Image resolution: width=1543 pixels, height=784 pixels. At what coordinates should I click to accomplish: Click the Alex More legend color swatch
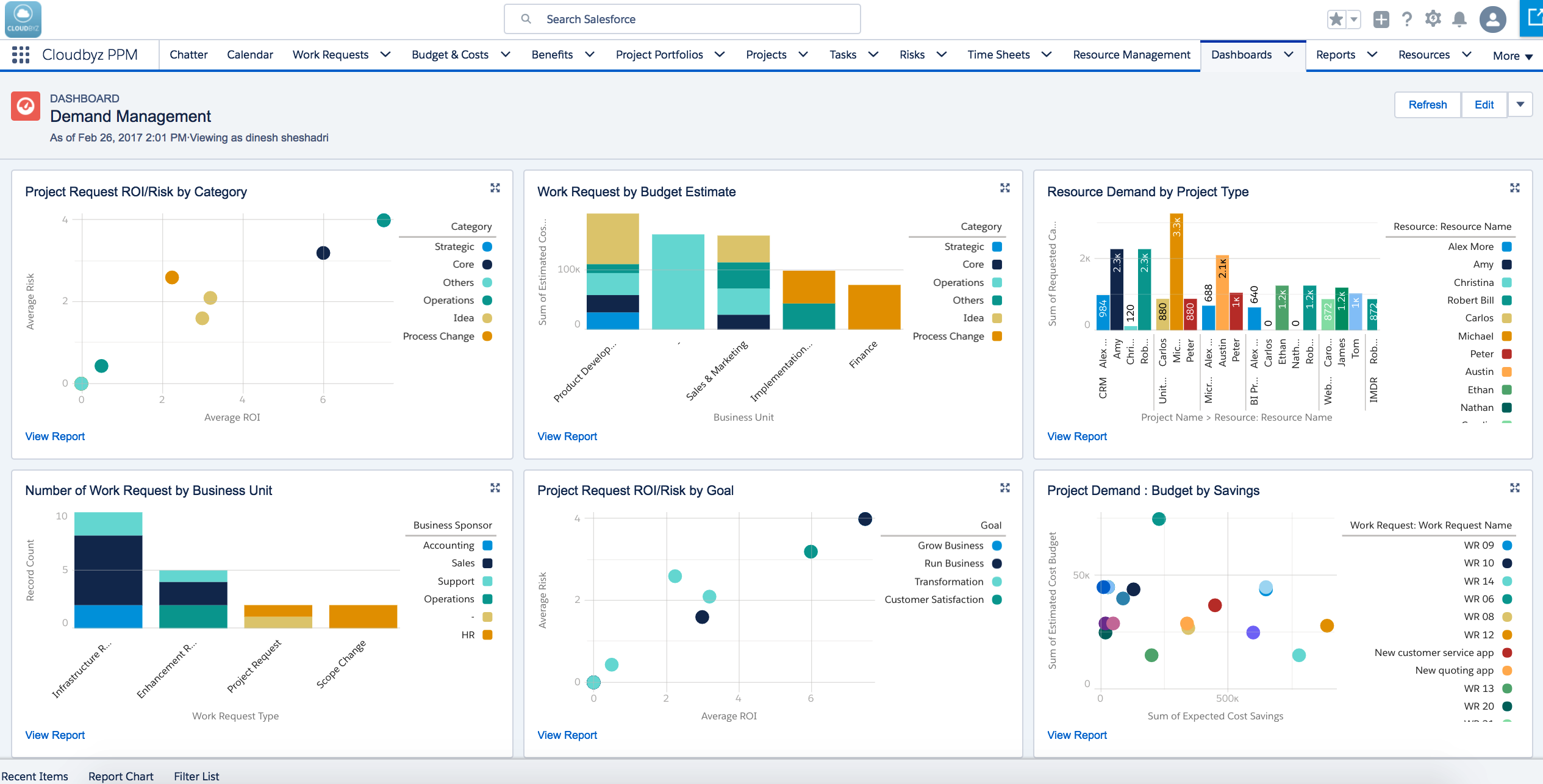1507,247
